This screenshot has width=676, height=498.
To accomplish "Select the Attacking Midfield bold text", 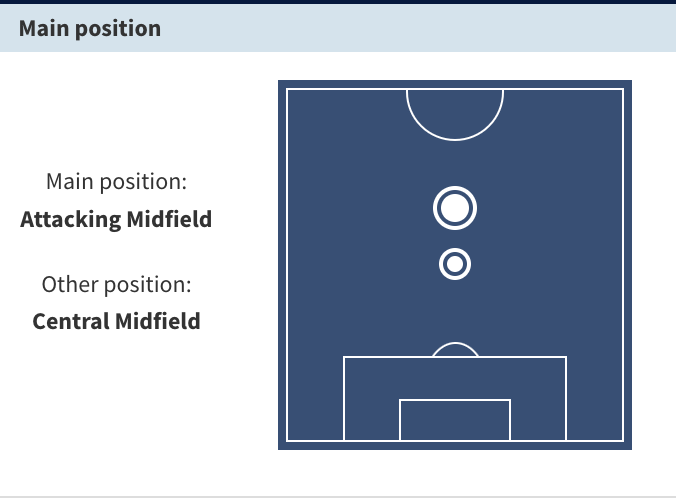I will 116,219.
